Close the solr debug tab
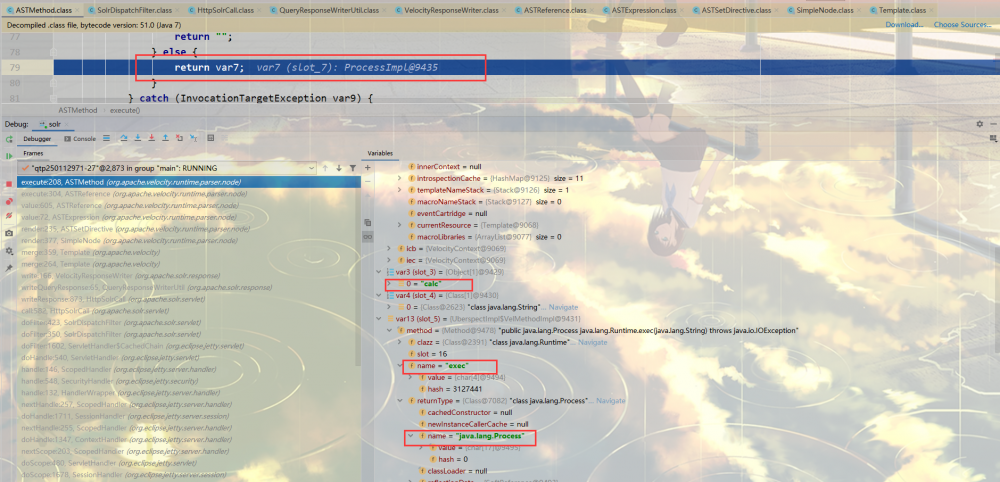 point(66,124)
